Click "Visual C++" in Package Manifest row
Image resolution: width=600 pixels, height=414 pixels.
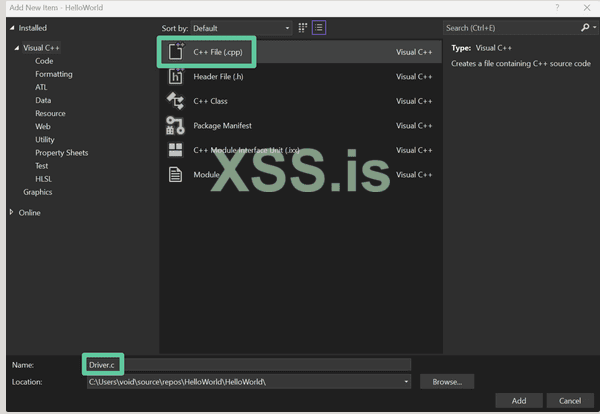[x=414, y=126]
